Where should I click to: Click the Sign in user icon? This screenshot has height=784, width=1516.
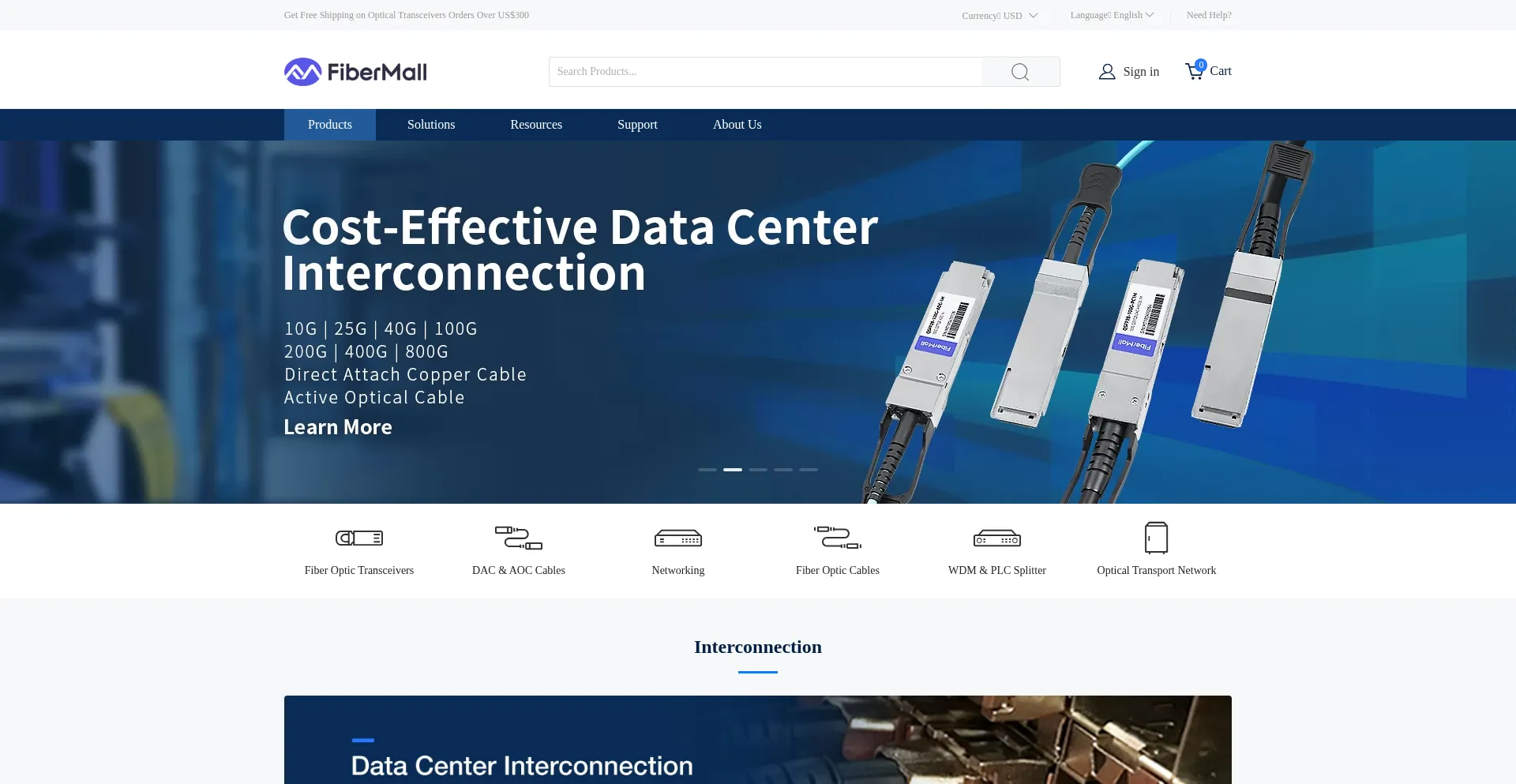1107,72
